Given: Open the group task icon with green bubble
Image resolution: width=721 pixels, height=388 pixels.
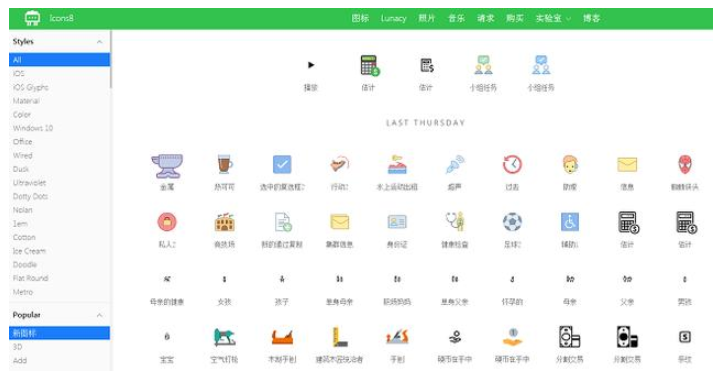Looking at the screenshot, I should click(483, 65).
